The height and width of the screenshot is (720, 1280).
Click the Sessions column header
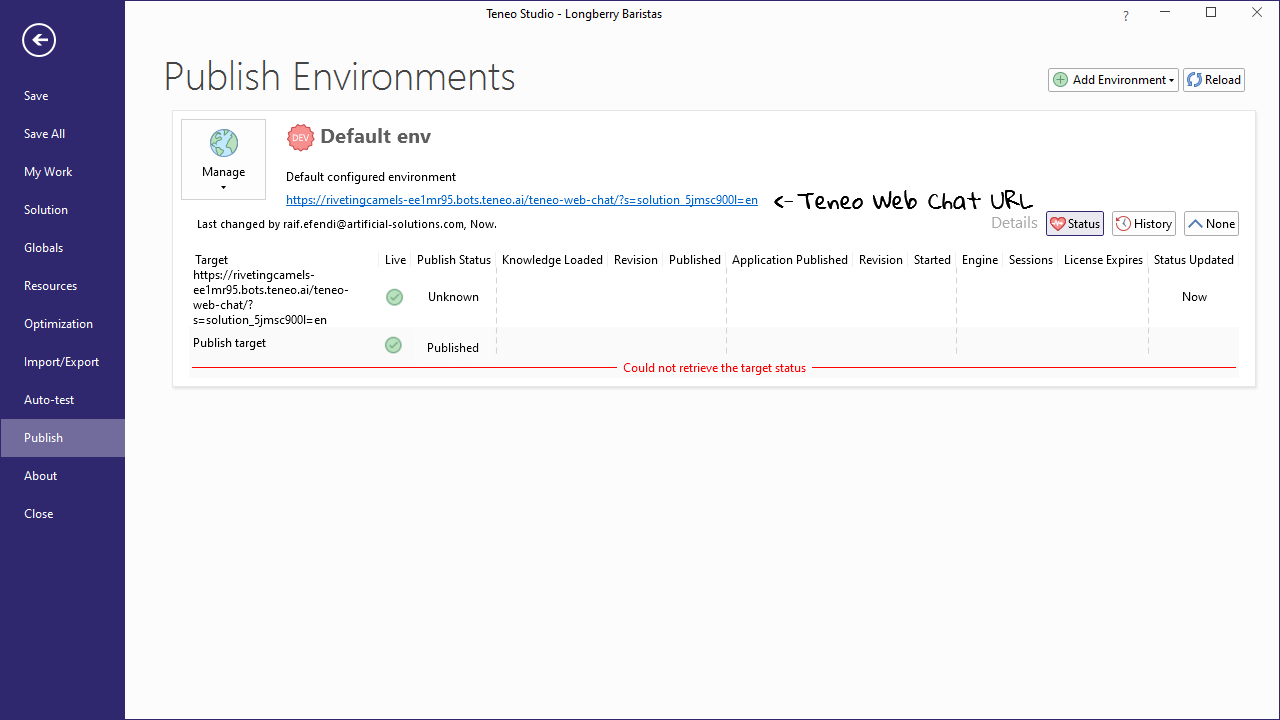click(1030, 260)
